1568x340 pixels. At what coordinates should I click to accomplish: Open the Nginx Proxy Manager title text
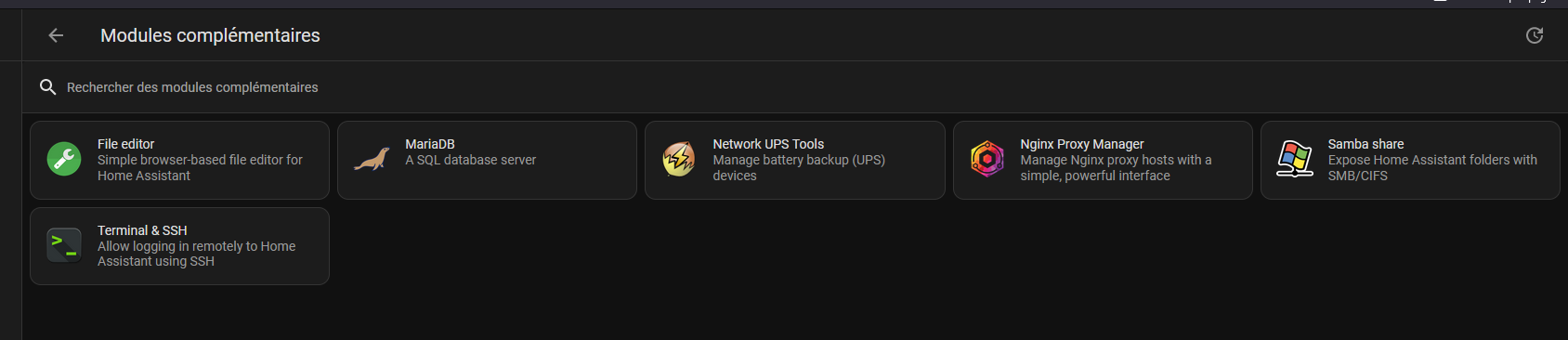1082,144
